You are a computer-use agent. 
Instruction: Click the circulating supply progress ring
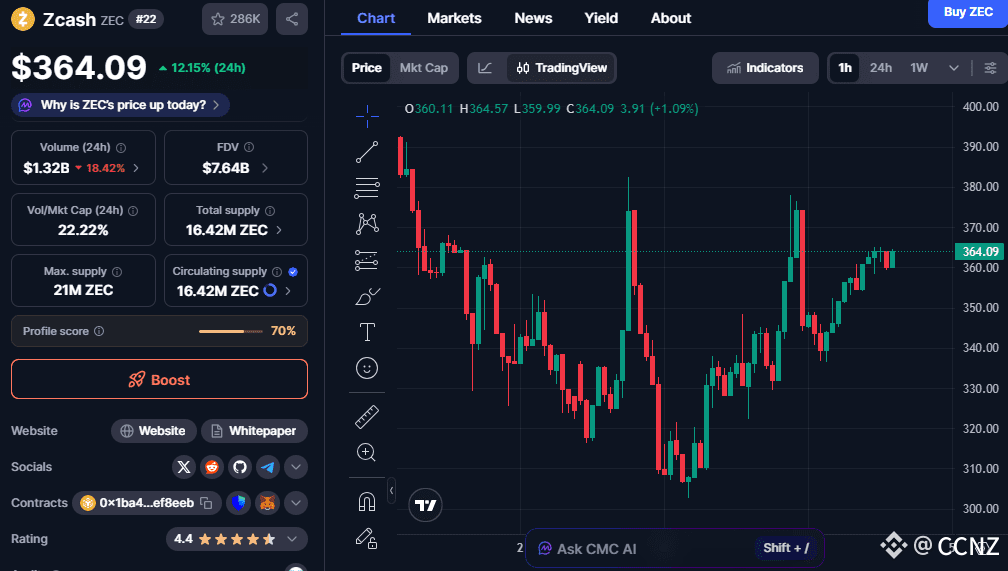pyautogui.click(x=270, y=291)
